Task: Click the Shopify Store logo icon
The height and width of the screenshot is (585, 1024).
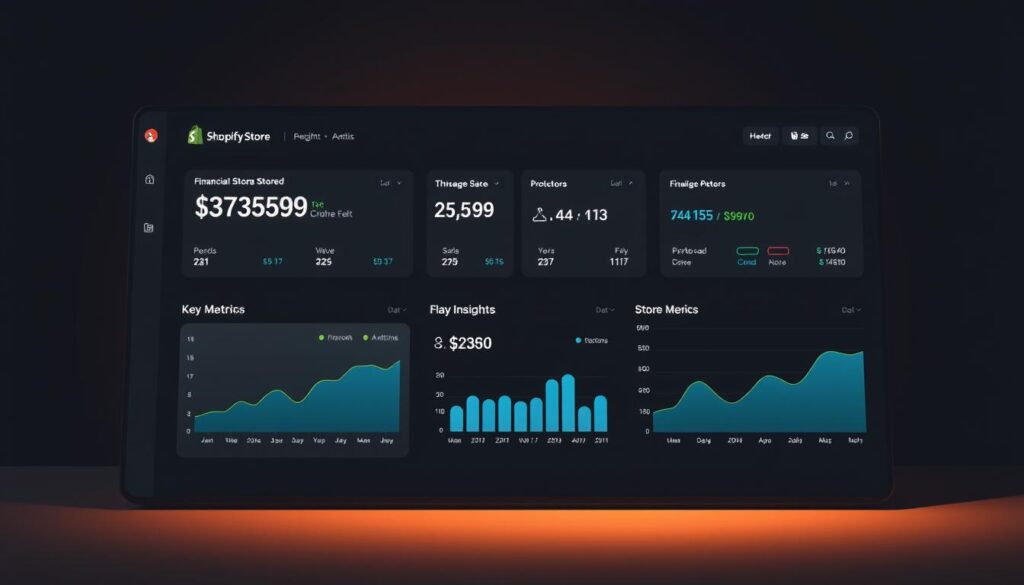Action: [x=195, y=136]
